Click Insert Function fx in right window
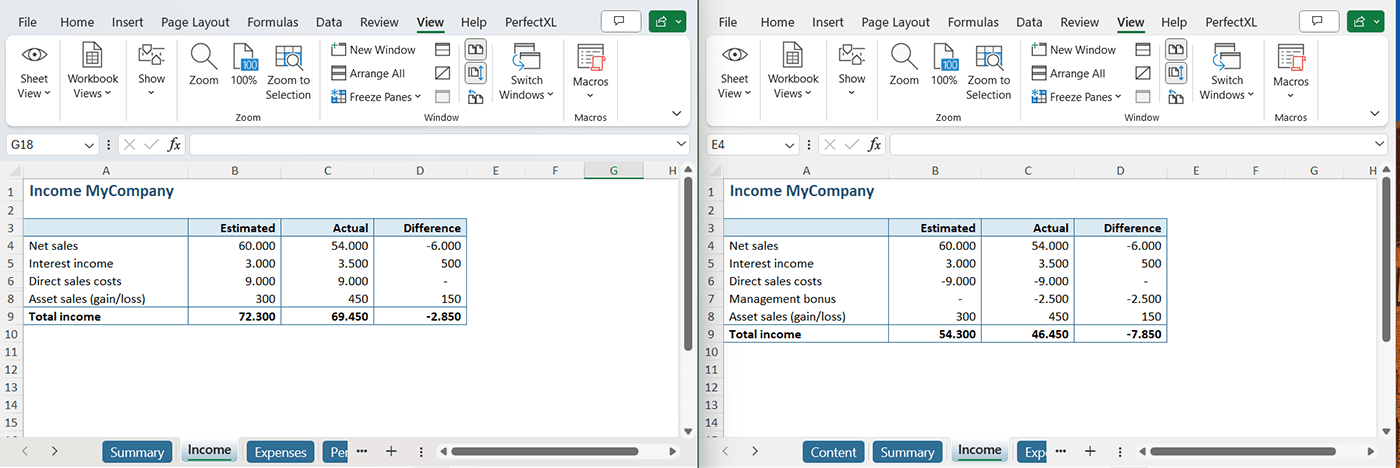 tap(874, 145)
